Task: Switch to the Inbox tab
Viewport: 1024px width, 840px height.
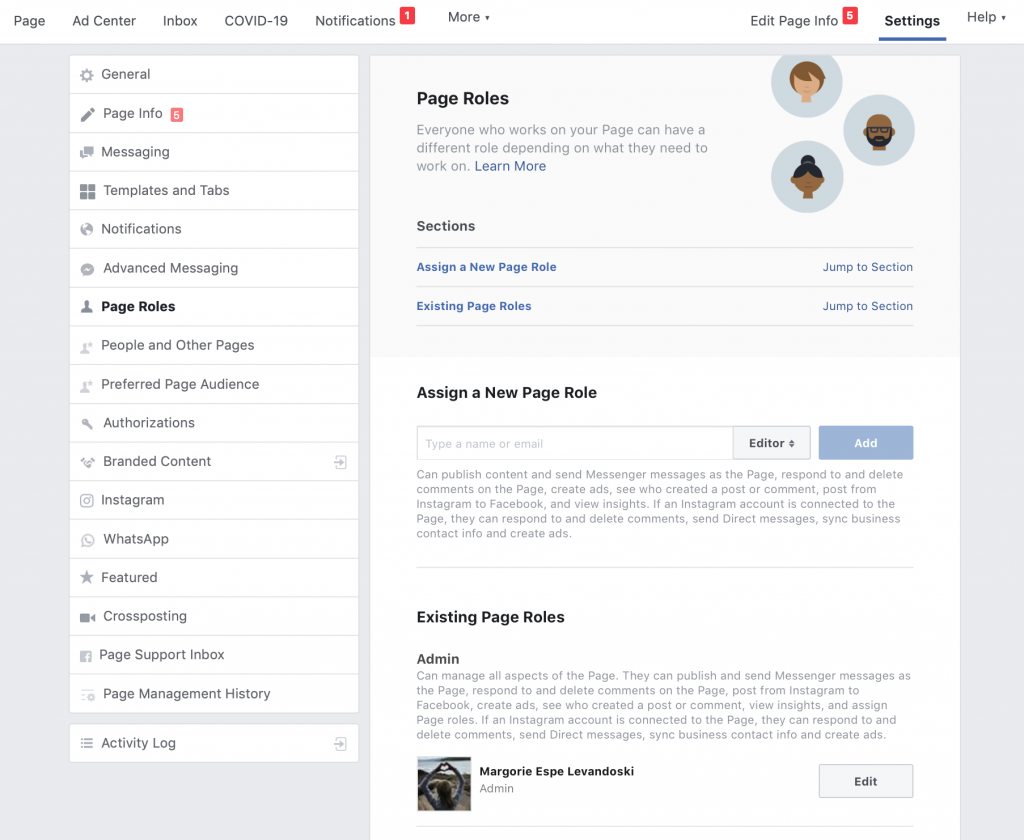Action: click(180, 21)
